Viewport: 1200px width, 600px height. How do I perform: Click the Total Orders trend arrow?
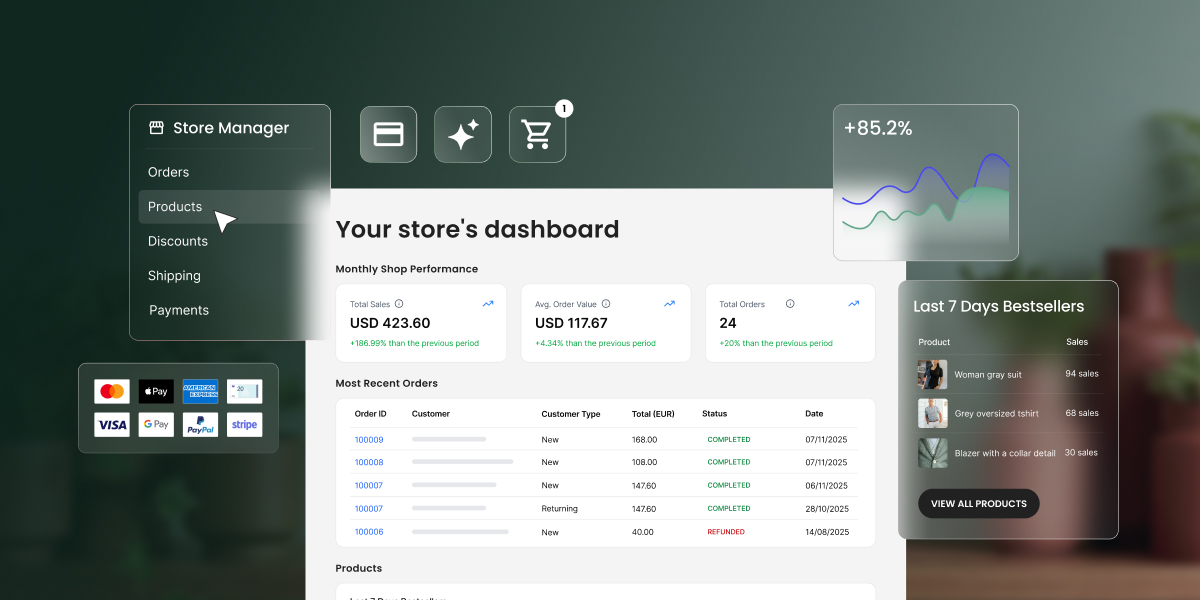[853, 304]
